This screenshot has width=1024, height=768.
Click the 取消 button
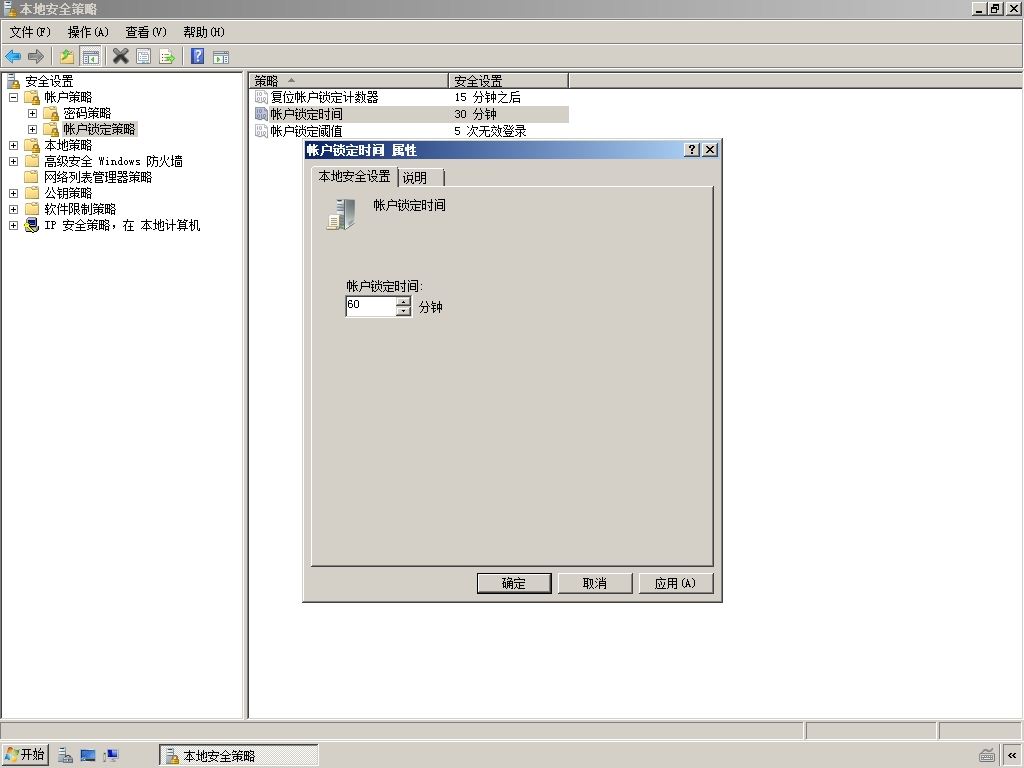pyautogui.click(x=595, y=583)
